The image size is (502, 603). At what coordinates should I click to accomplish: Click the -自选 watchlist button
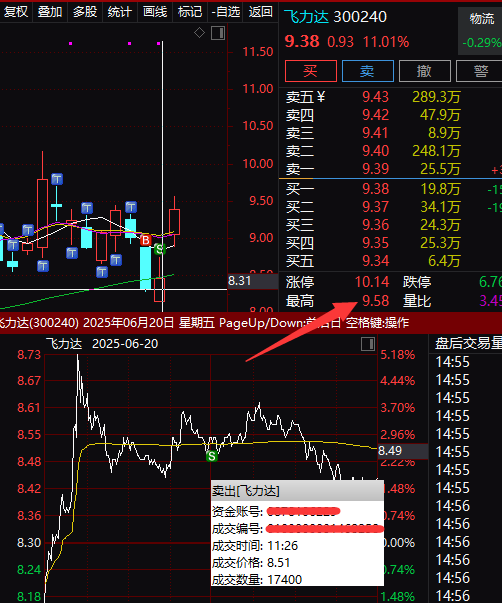(225, 12)
